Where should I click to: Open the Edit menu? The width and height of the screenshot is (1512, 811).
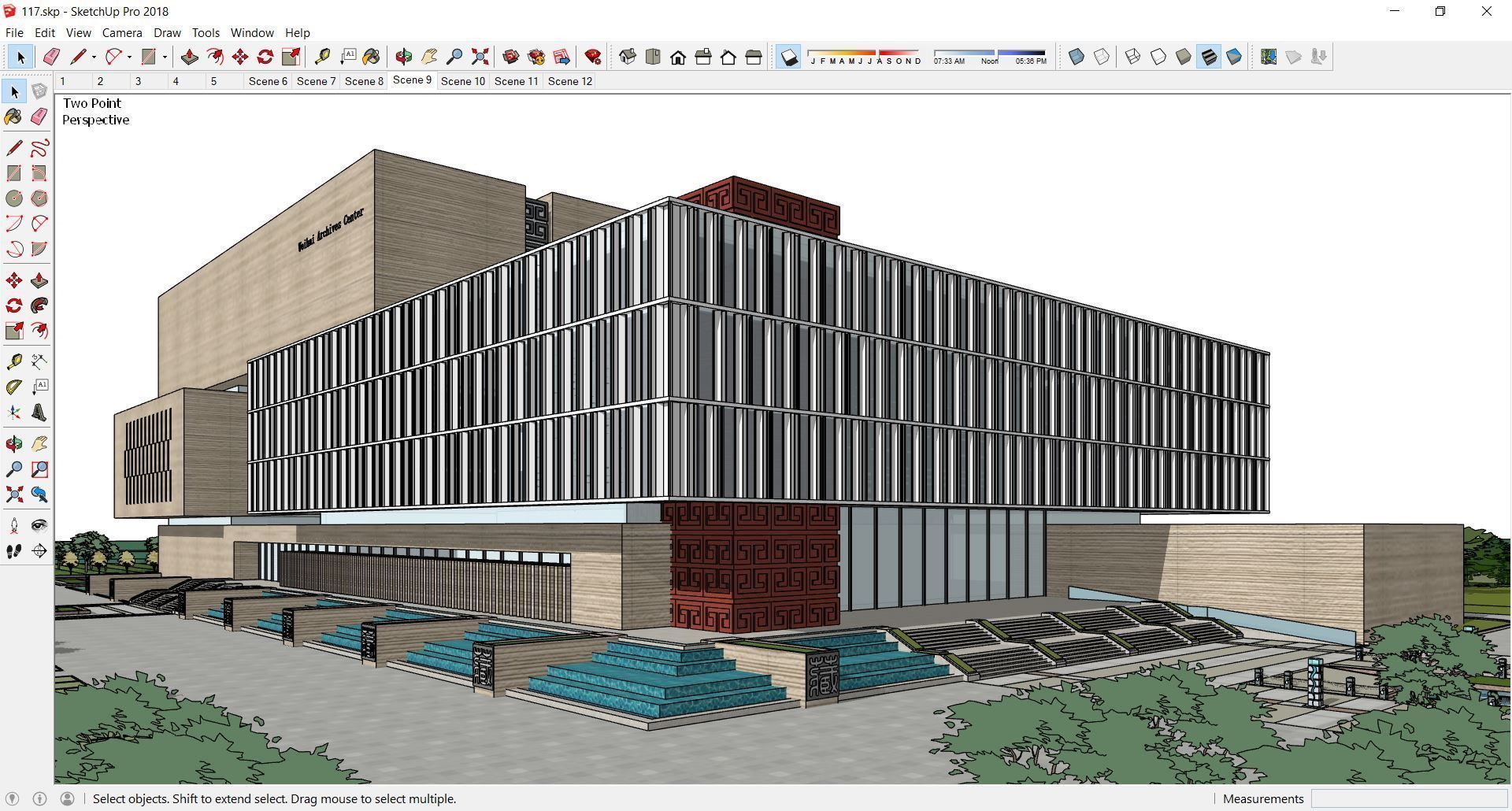click(x=45, y=33)
